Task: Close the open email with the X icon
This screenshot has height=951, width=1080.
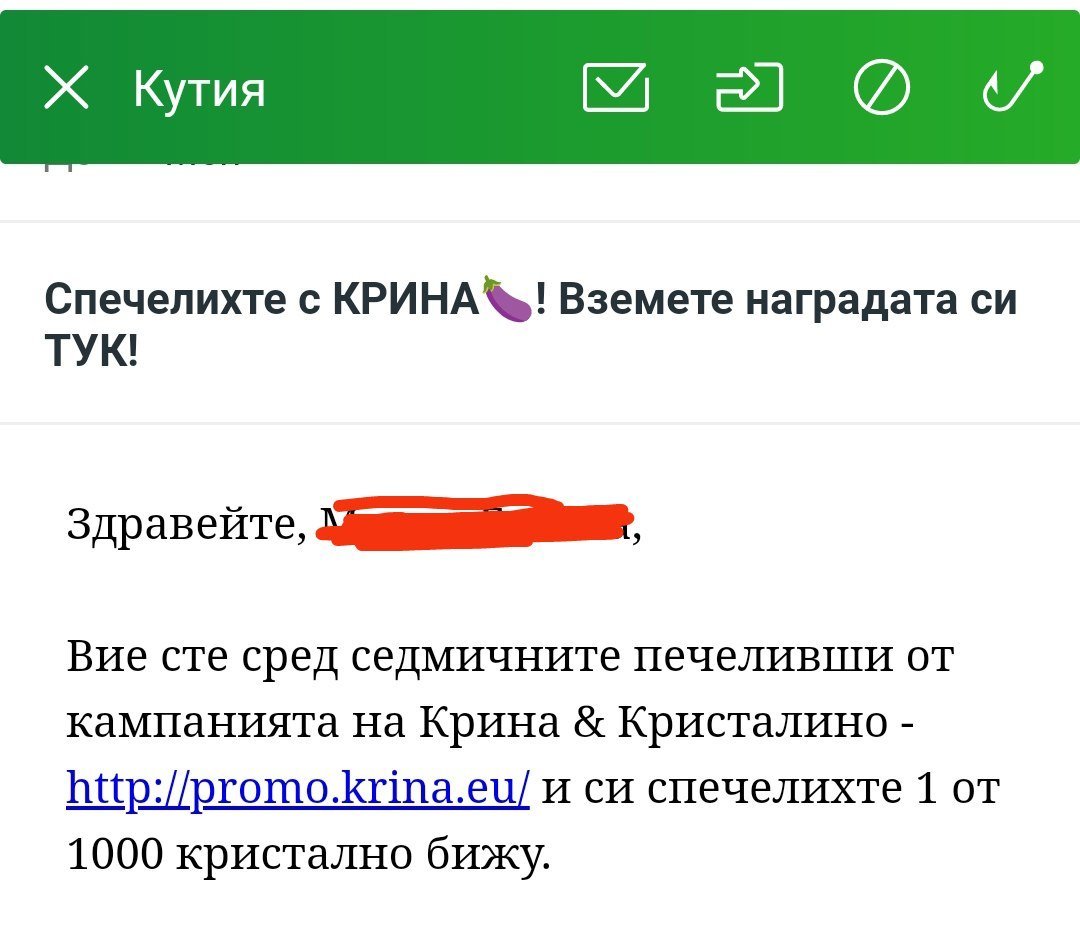Action: click(x=67, y=88)
